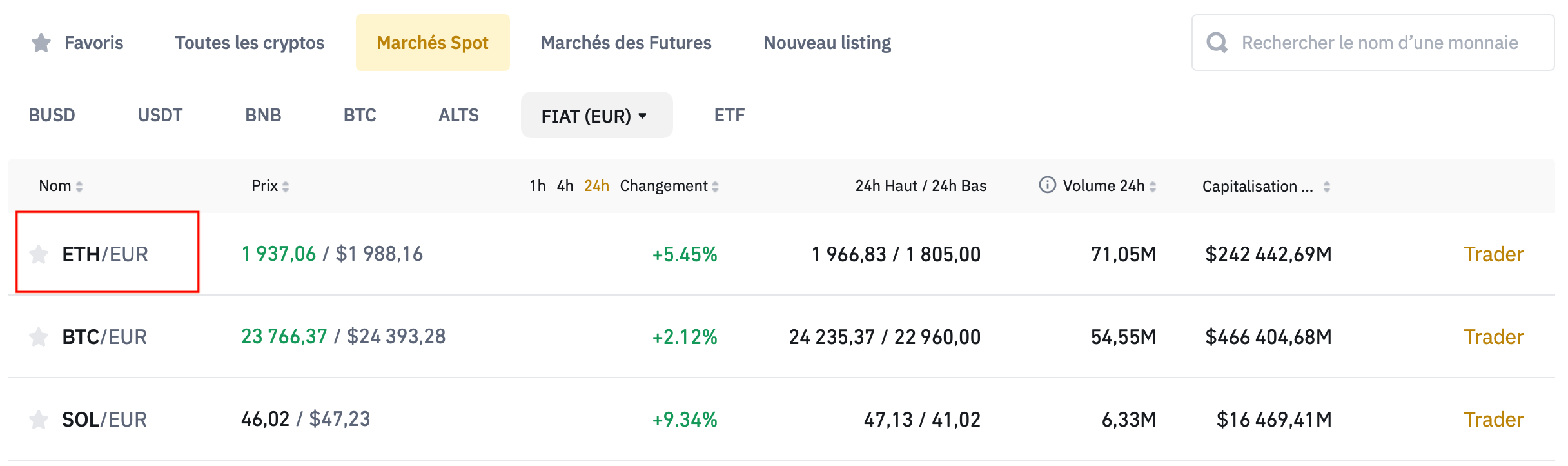Select the BUSD market filter
Screen dimensions: 1568x466
click(x=52, y=115)
